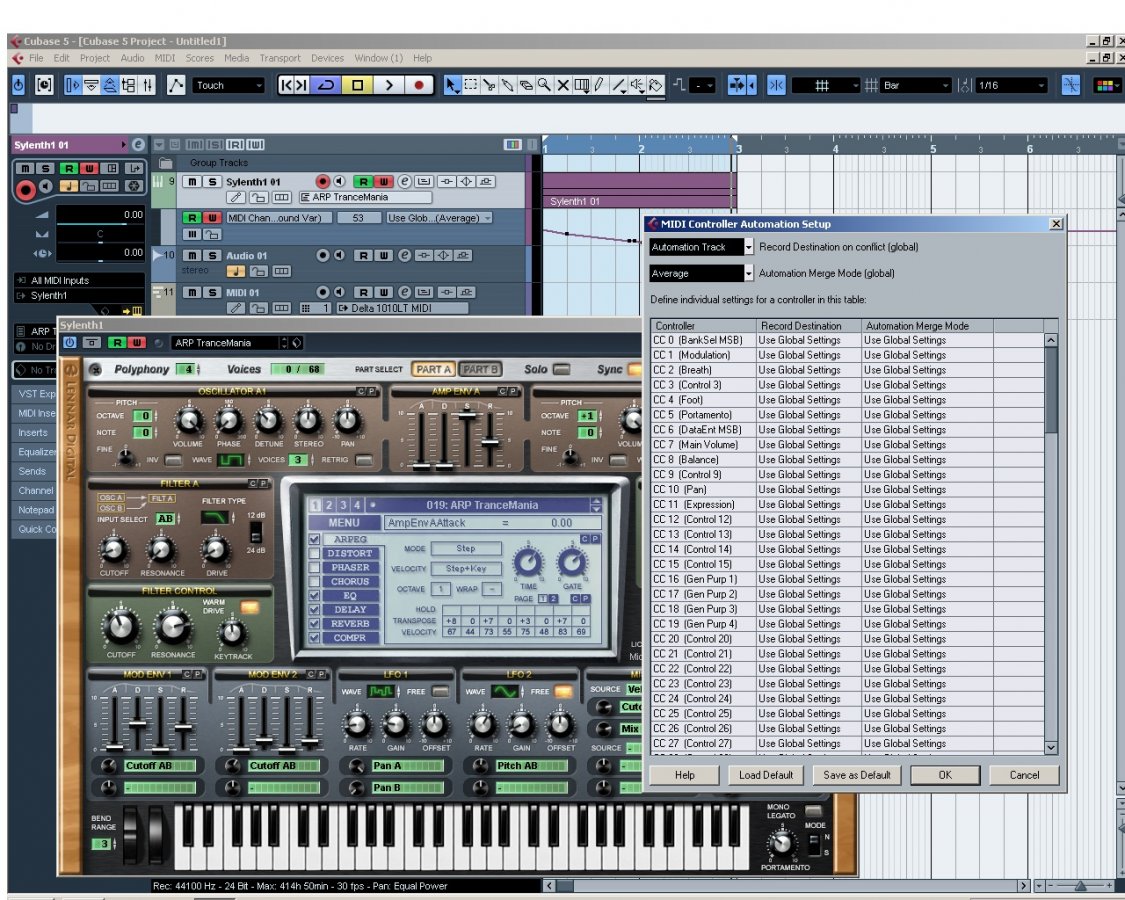Select the Object Selection arrow tool
1125x900 pixels.
click(x=451, y=85)
